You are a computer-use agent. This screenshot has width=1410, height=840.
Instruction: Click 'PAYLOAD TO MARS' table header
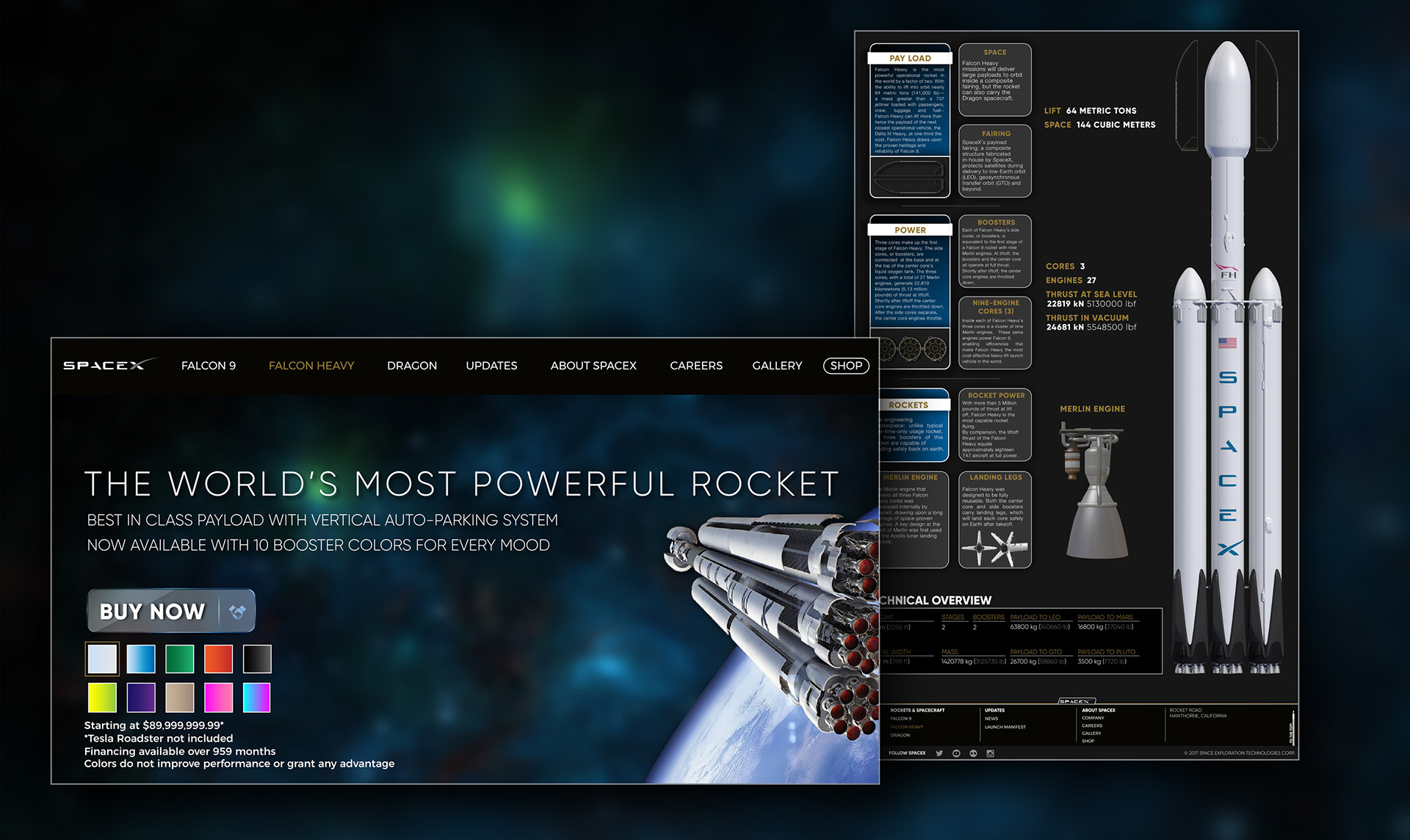1105,618
